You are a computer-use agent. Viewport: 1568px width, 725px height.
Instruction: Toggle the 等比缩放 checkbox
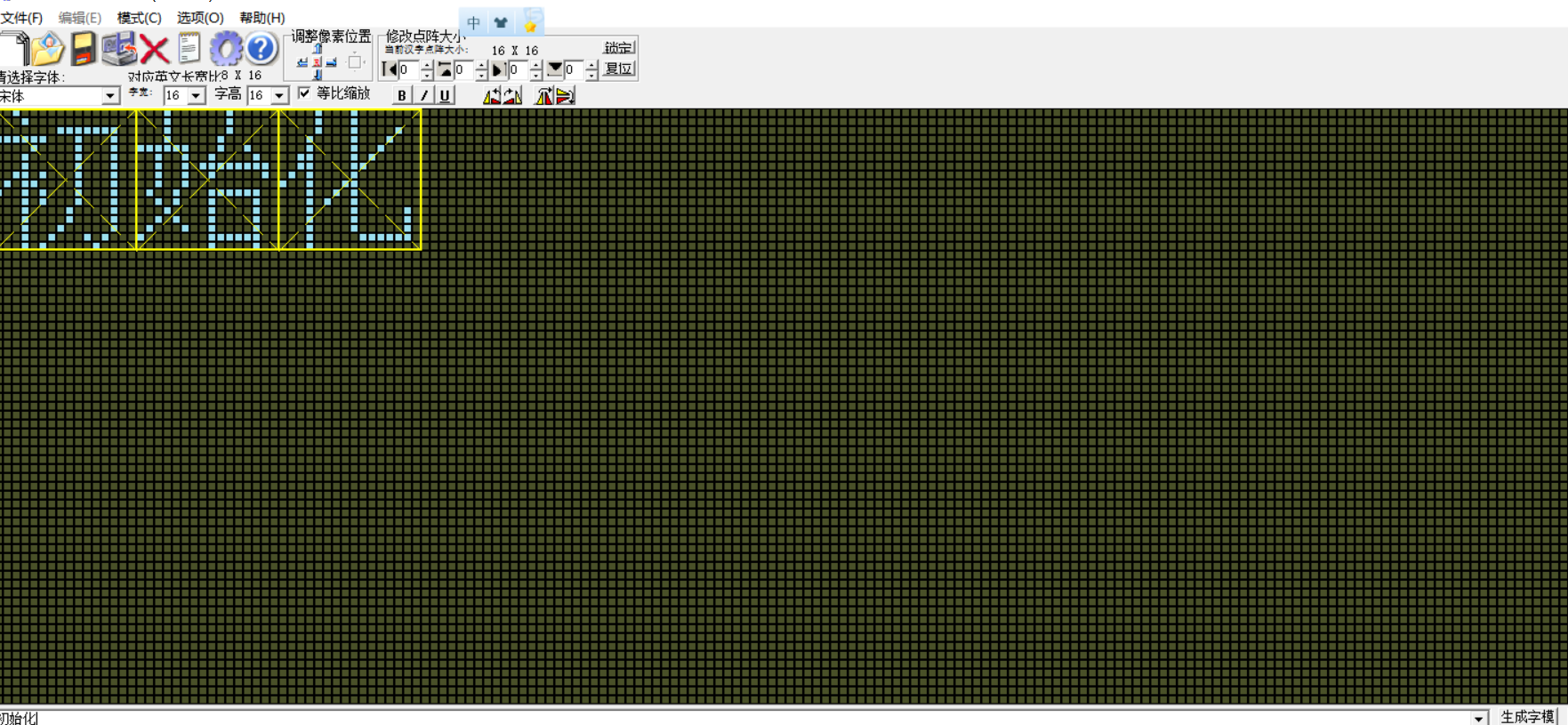[x=304, y=93]
